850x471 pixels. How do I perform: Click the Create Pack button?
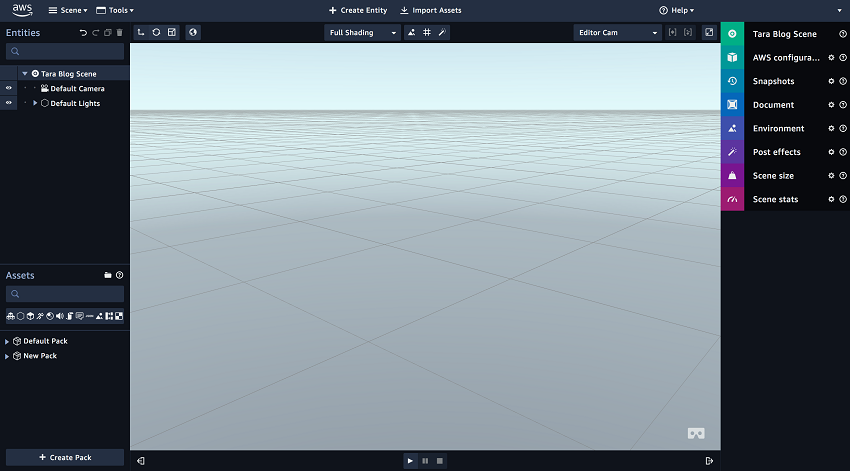(65, 457)
